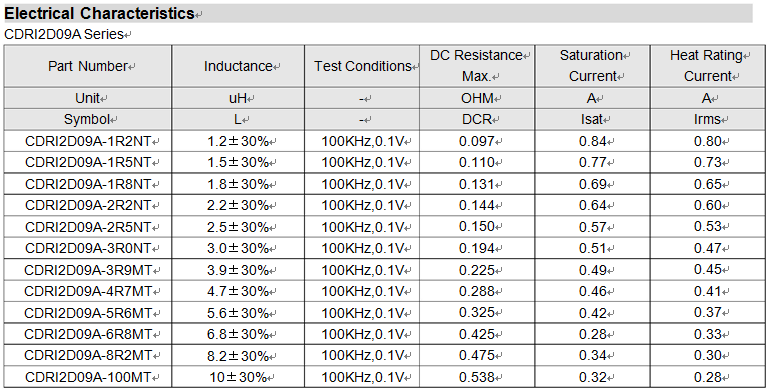
Task: Click the Saturation Current header cell
Action: [592, 66]
